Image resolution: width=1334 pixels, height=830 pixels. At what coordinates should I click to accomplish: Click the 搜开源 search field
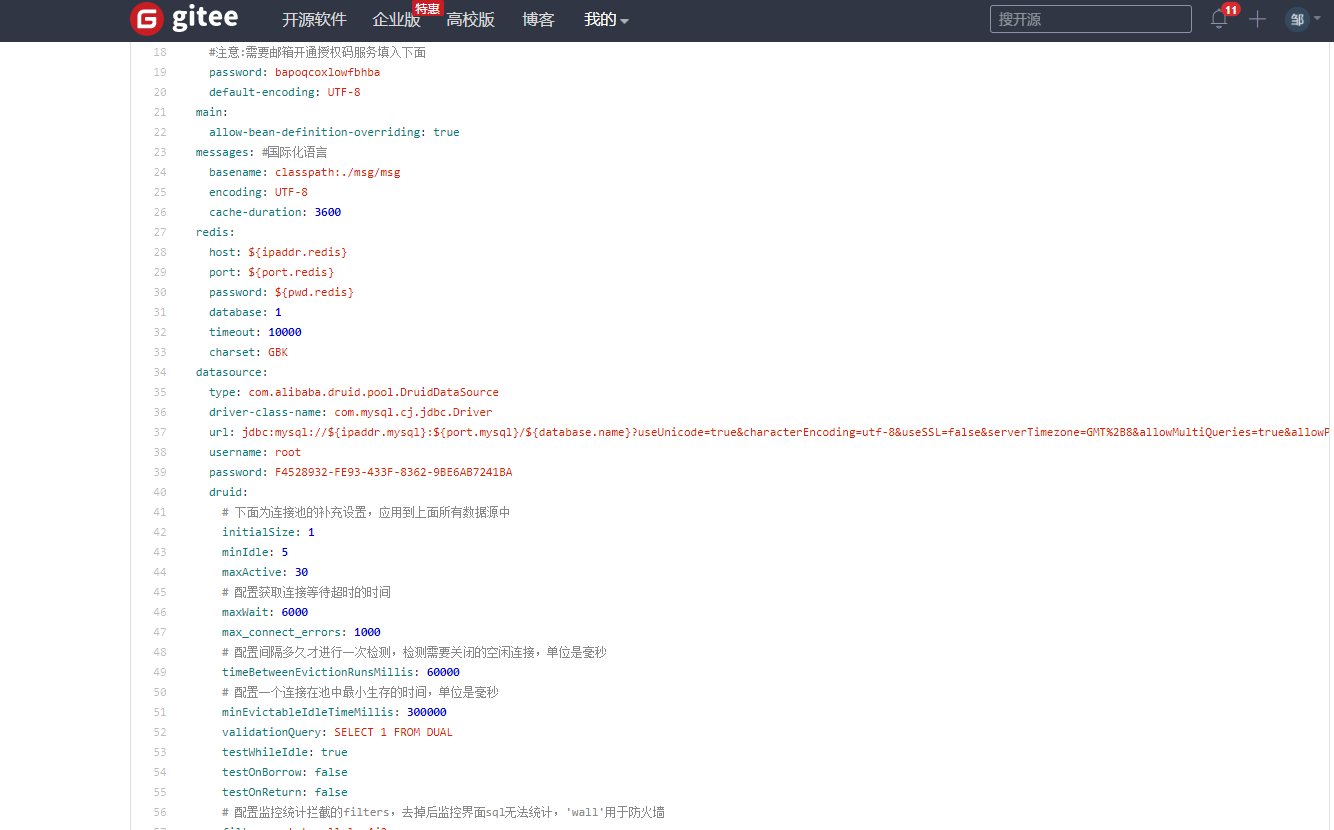tap(1090, 19)
